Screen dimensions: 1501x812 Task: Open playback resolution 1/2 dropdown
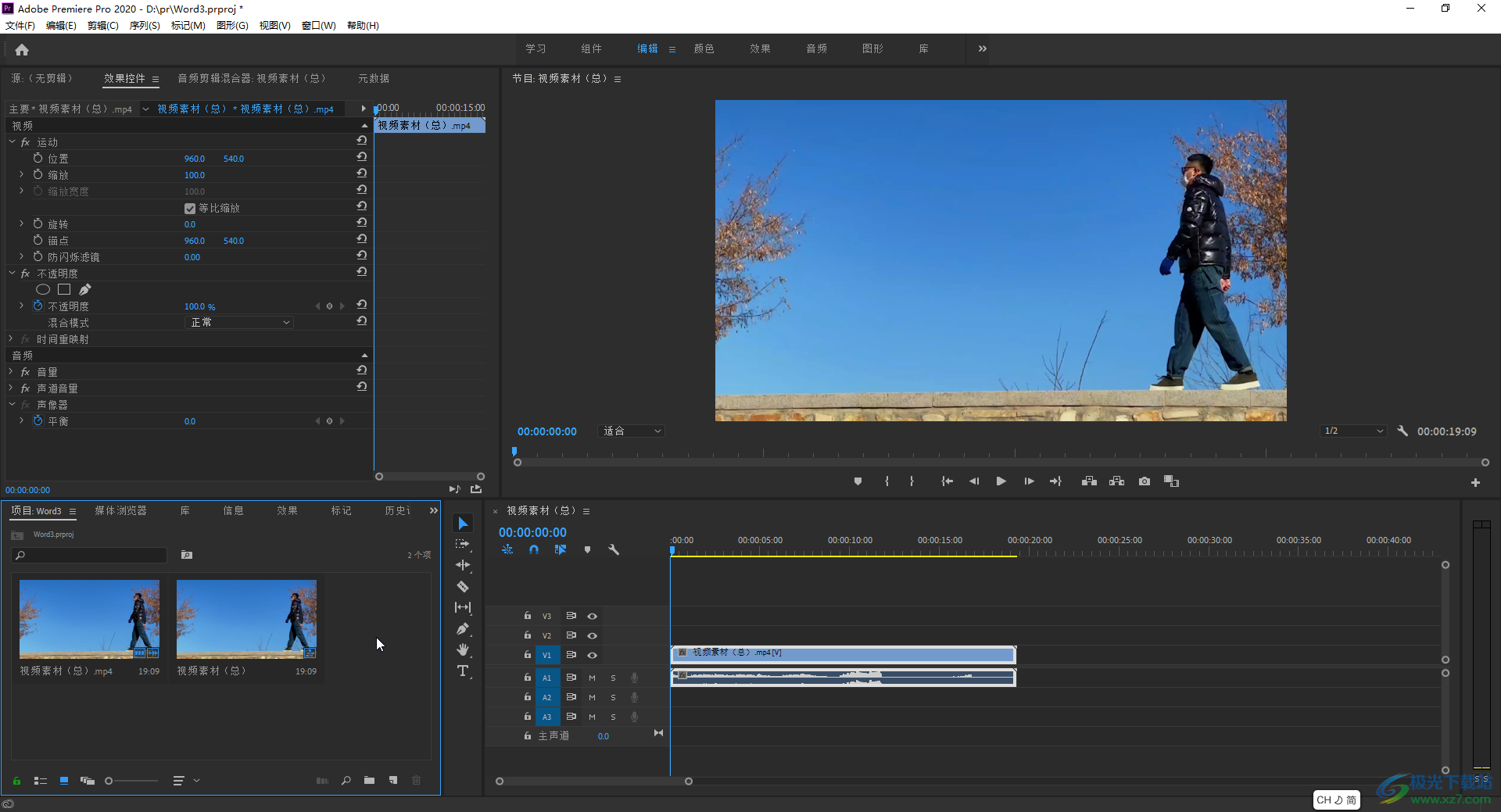(1353, 431)
